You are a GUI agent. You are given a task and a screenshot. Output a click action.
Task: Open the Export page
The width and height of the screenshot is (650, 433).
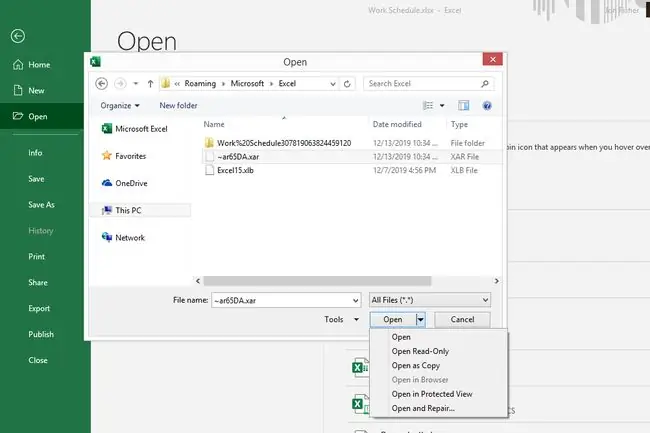(39, 309)
